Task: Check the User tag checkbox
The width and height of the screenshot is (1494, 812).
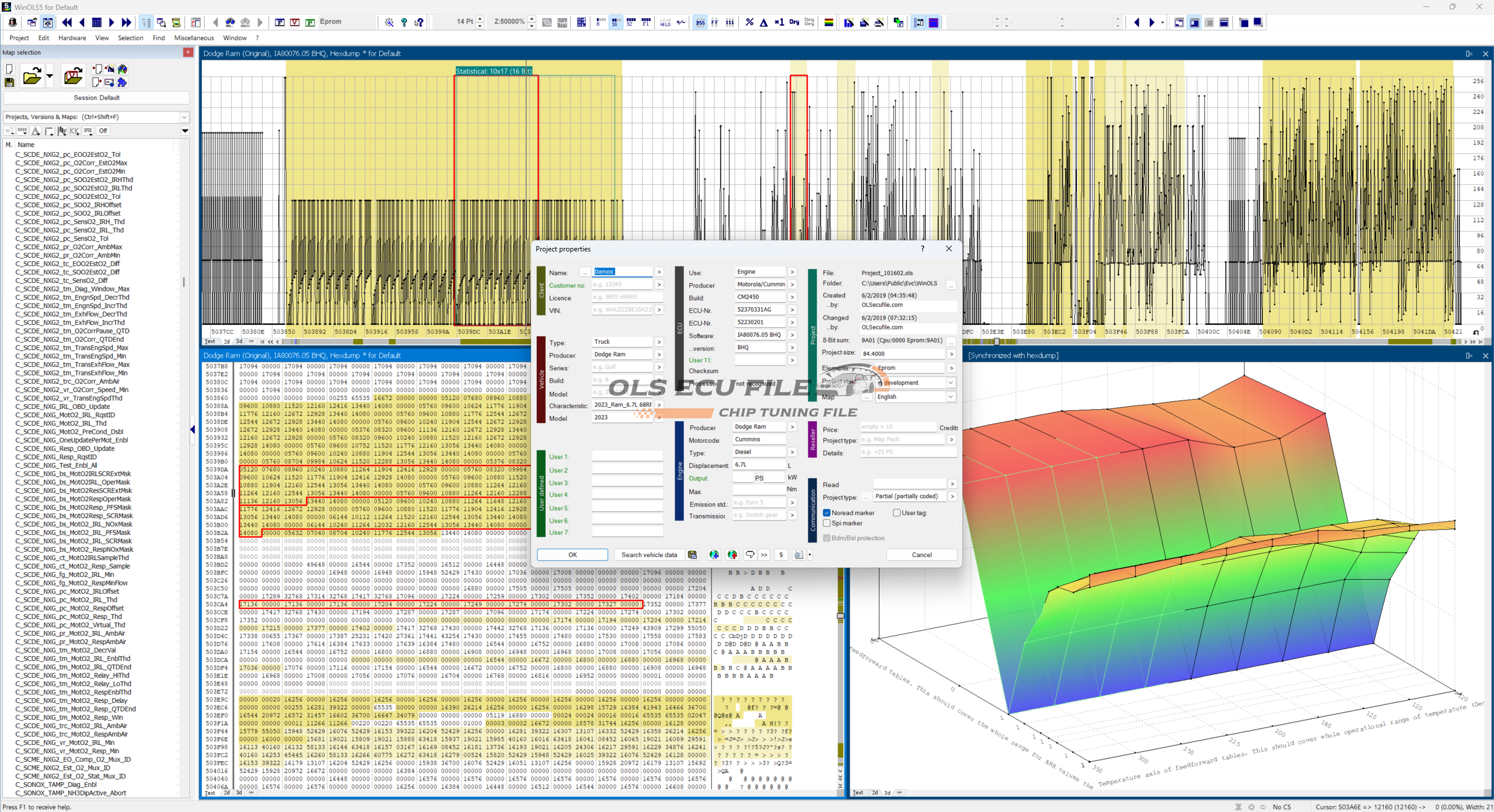Action: click(897, 513)
